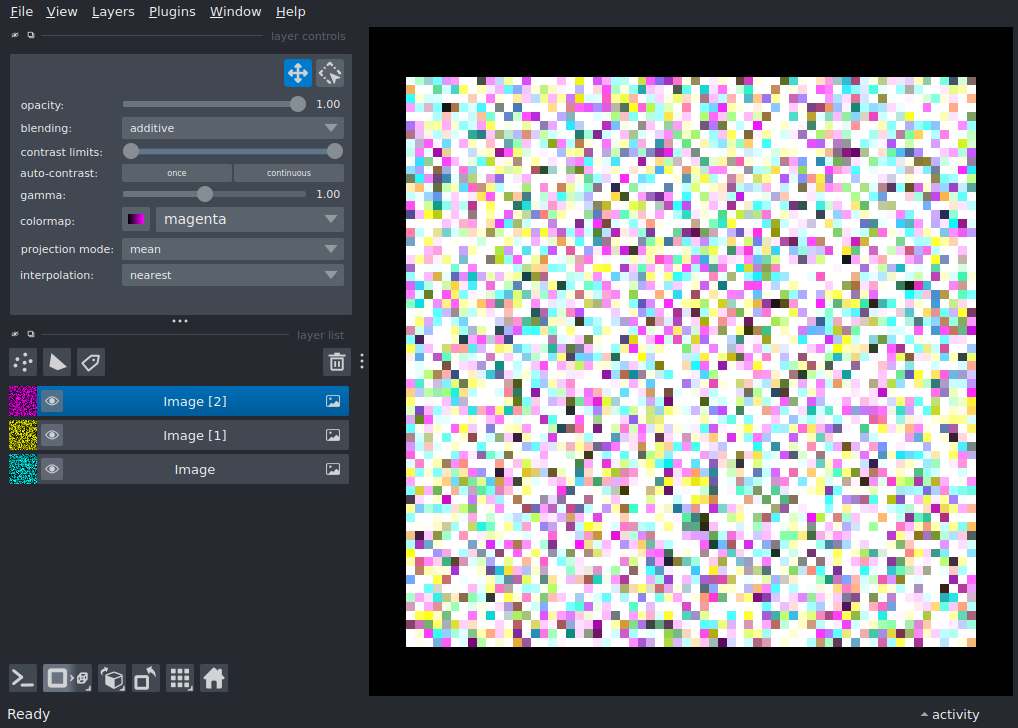Hide the Image [1] layer
Screen dimensions: 1018x728
point(52,435)
